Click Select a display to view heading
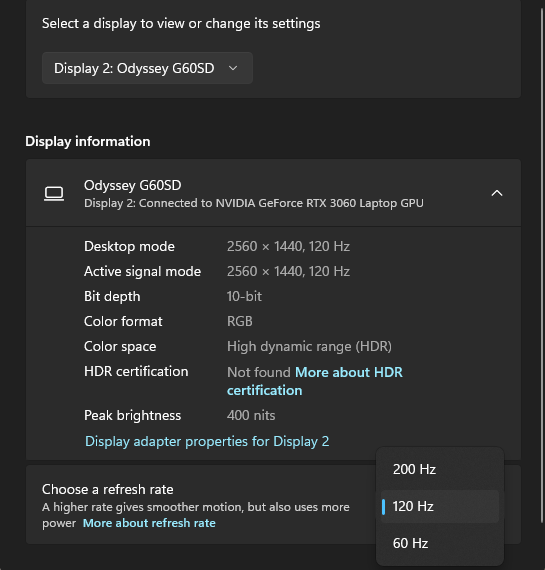Image resolution: width=545 pixels, height=570 pixels. 181,24
